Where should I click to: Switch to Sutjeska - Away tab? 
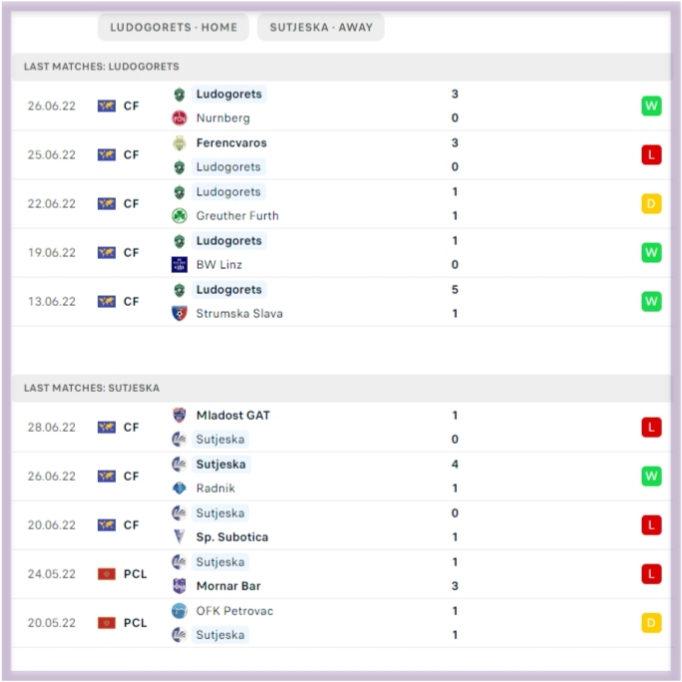click(321, 27)
